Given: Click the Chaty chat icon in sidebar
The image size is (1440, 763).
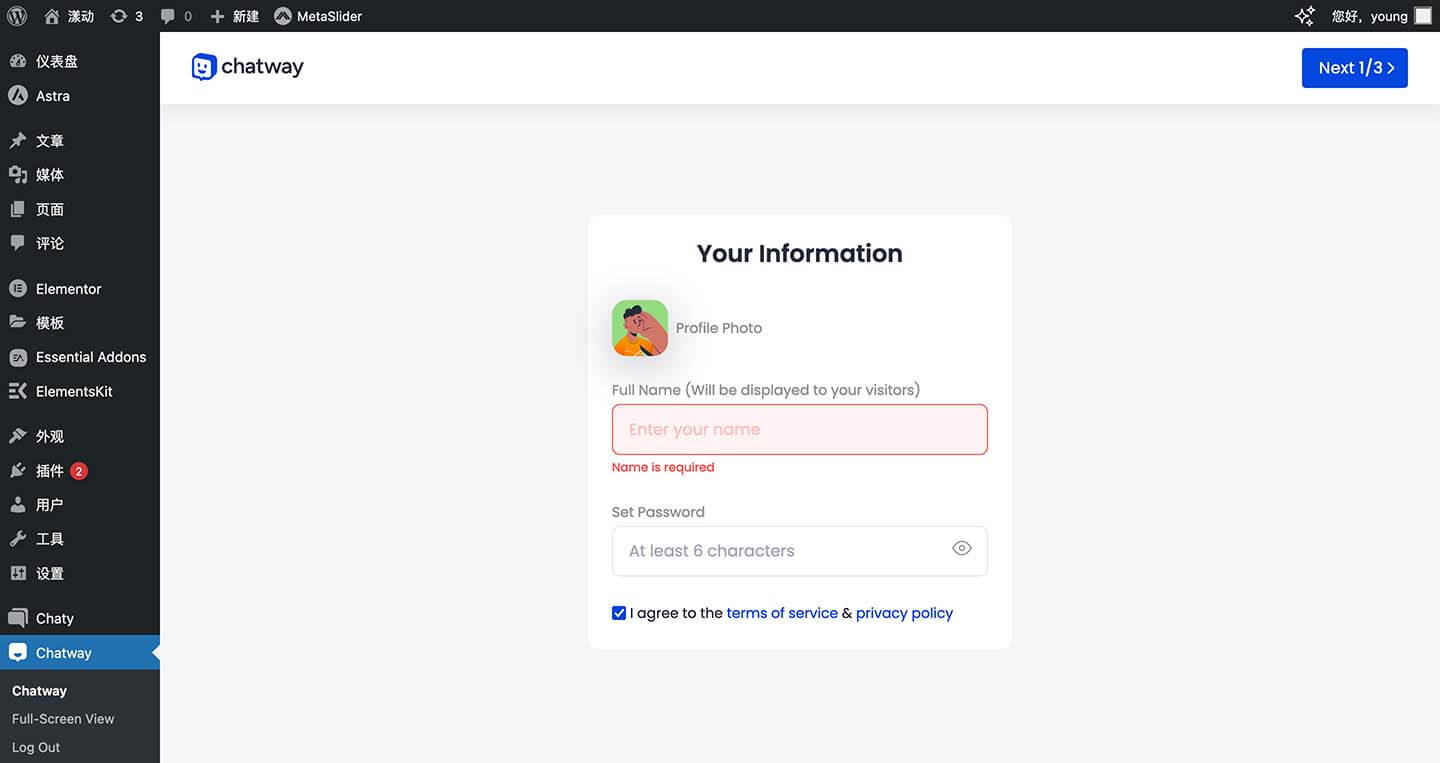Looking at the screenshot, I should [17, 618].
